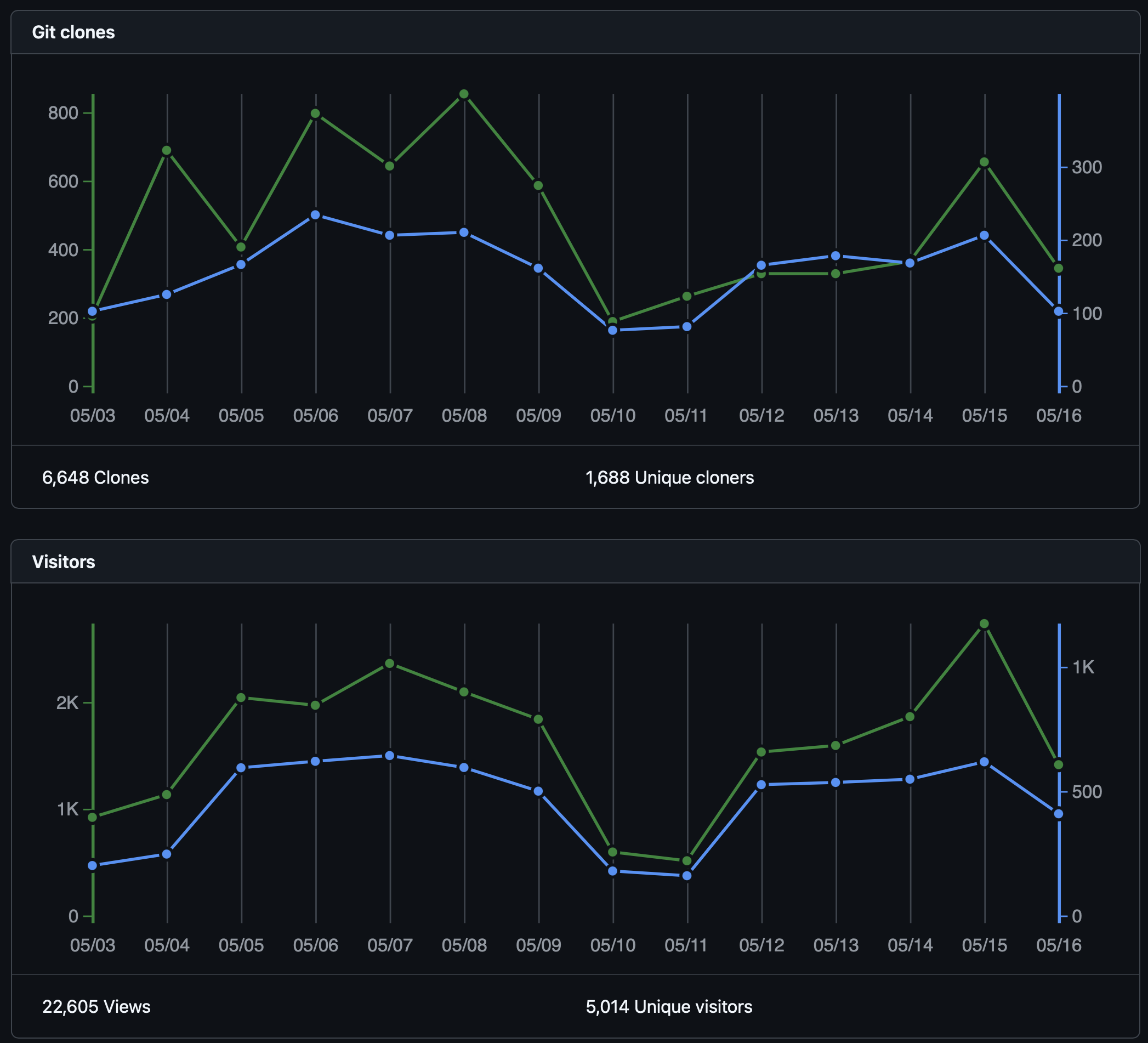This screenshot has width=1148, height=1043.
Task: Click the blue unique cloners point for 05/13
Action: [836, 256]
